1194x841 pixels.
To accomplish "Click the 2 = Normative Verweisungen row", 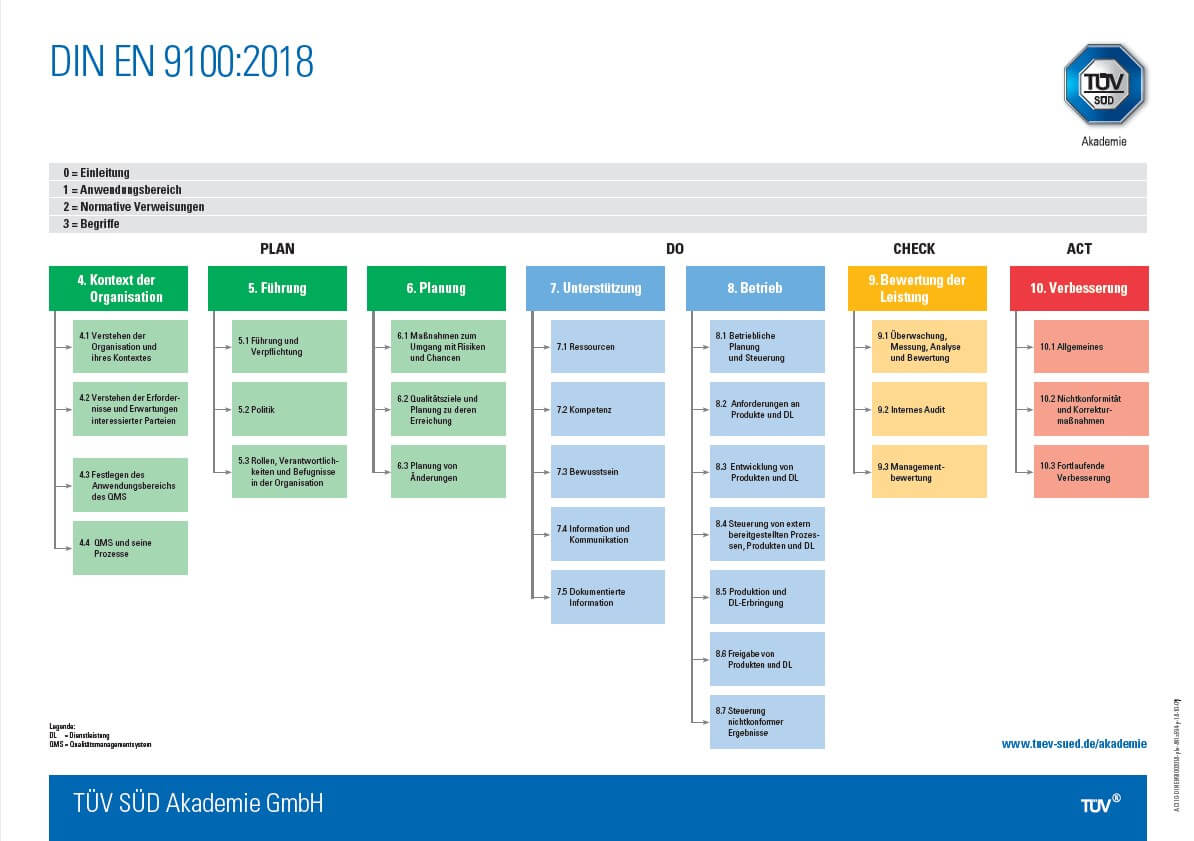I will (x=598, y=206).
